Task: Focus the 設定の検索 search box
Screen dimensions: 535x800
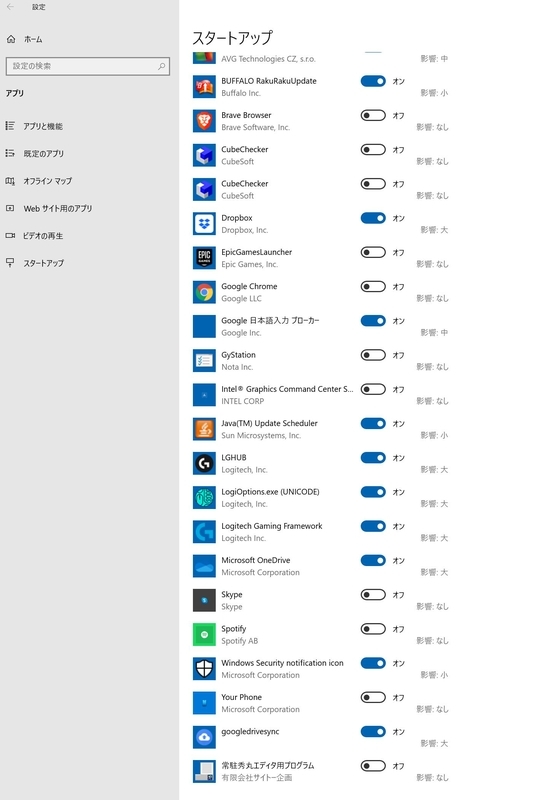Action: pos(88,66)
